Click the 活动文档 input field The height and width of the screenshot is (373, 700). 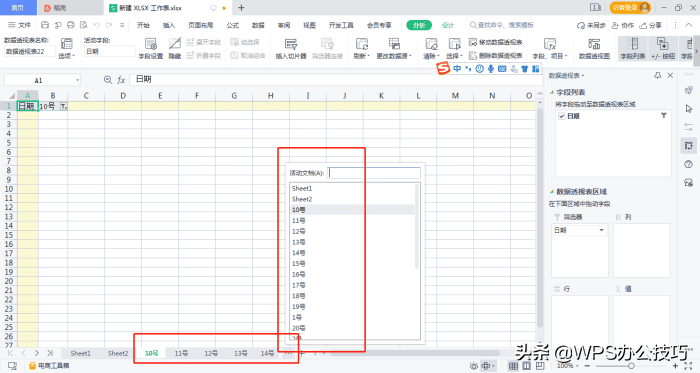click(374, 173)
